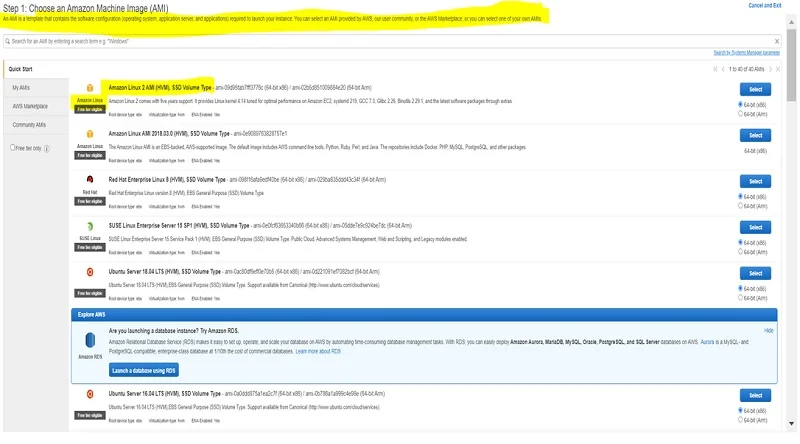This screenshot has height=444, width=800.
Task: Focus the AMI search input field
Action: click(x=392, y=41)
